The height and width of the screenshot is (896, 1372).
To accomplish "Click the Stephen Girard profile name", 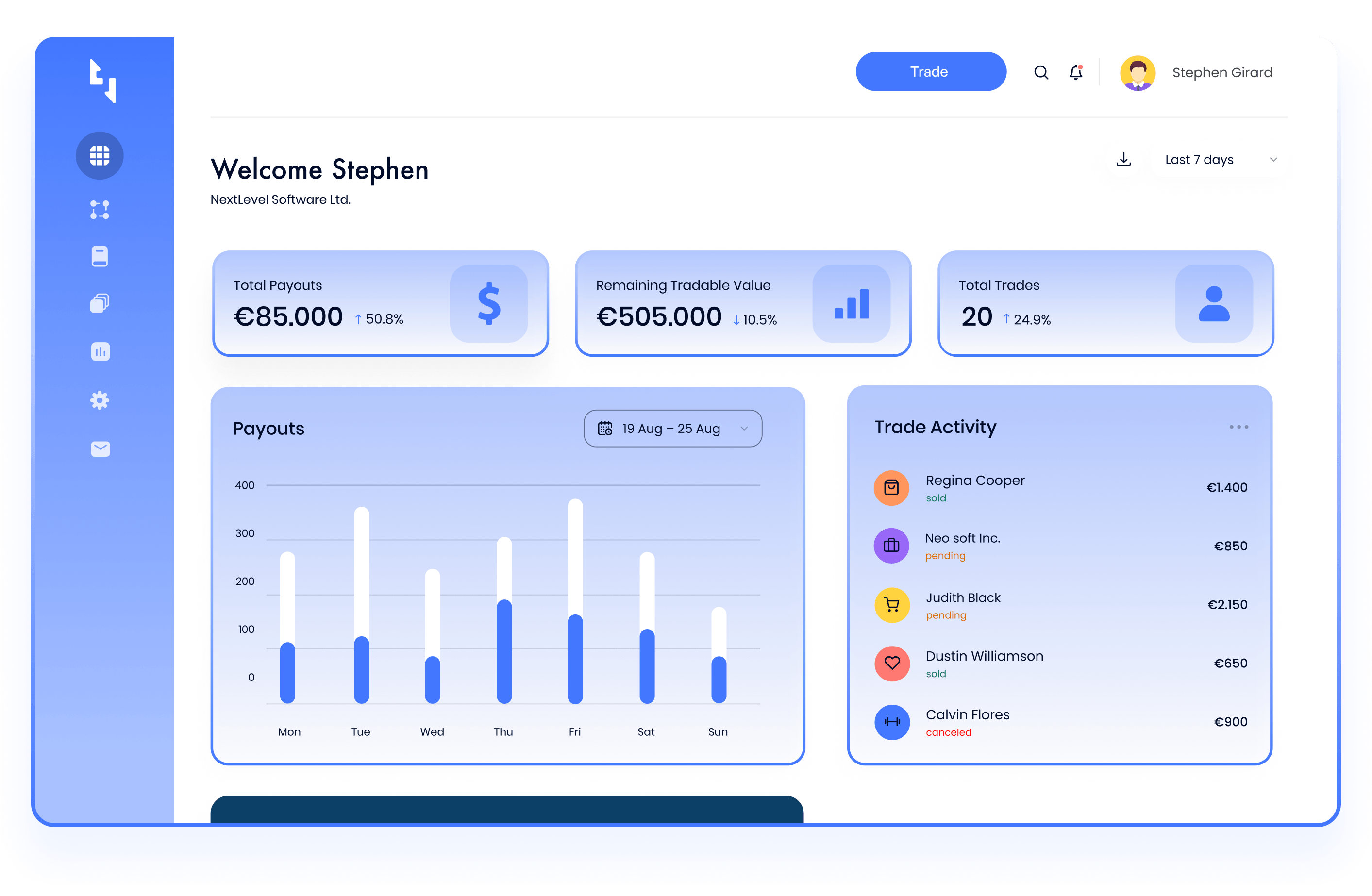I will click(1221, 73).
